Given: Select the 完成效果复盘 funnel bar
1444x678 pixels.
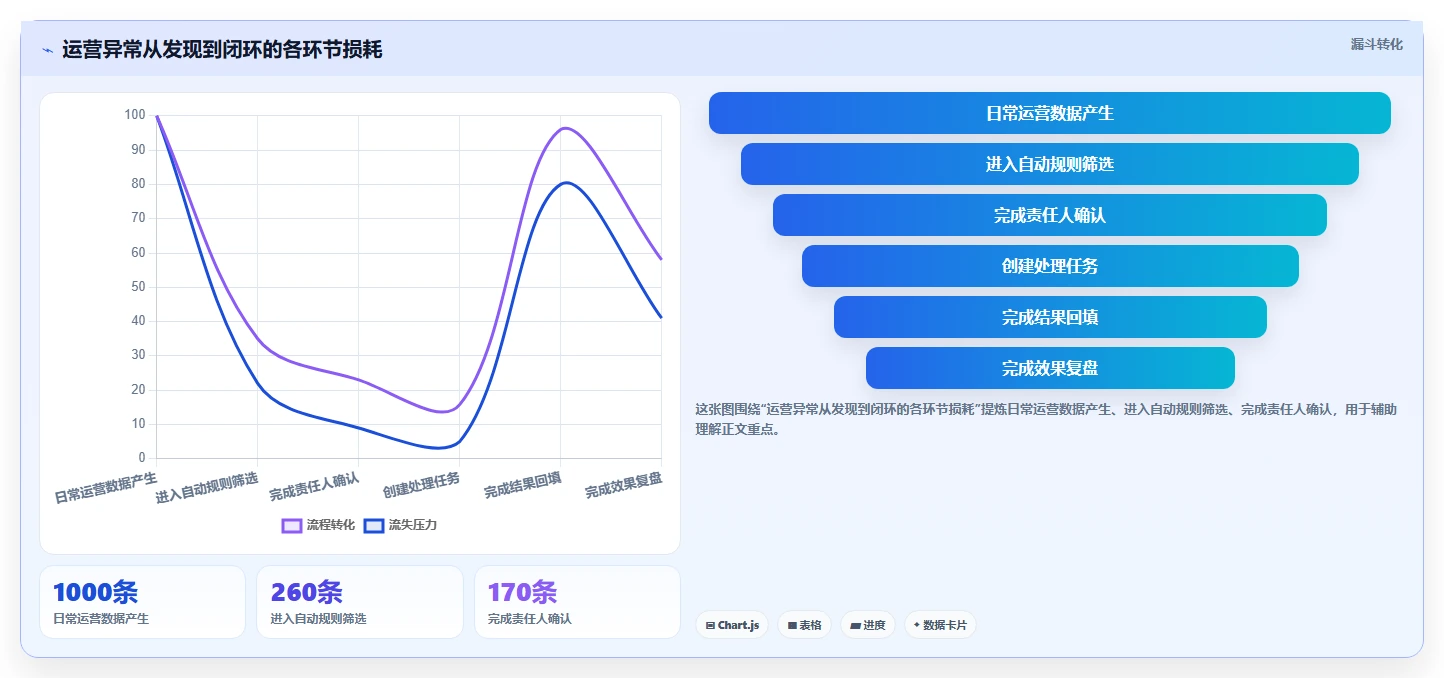Looking at the screenshot, I should (1050, 368).
